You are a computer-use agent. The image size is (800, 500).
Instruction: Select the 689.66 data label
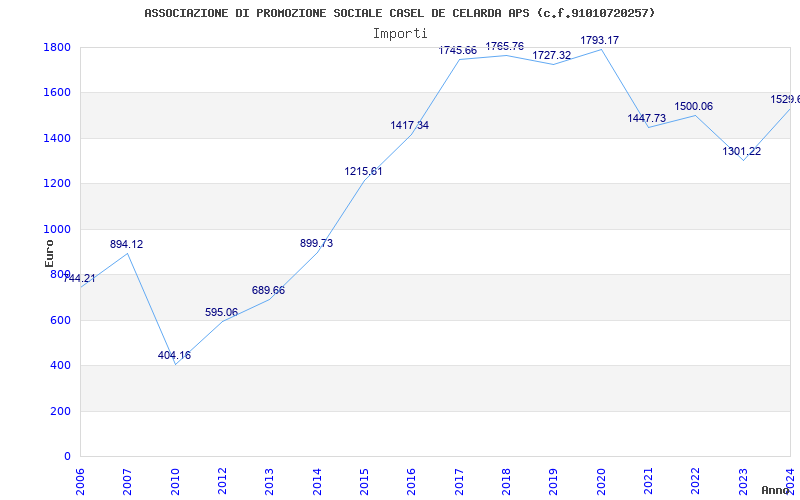268,290
